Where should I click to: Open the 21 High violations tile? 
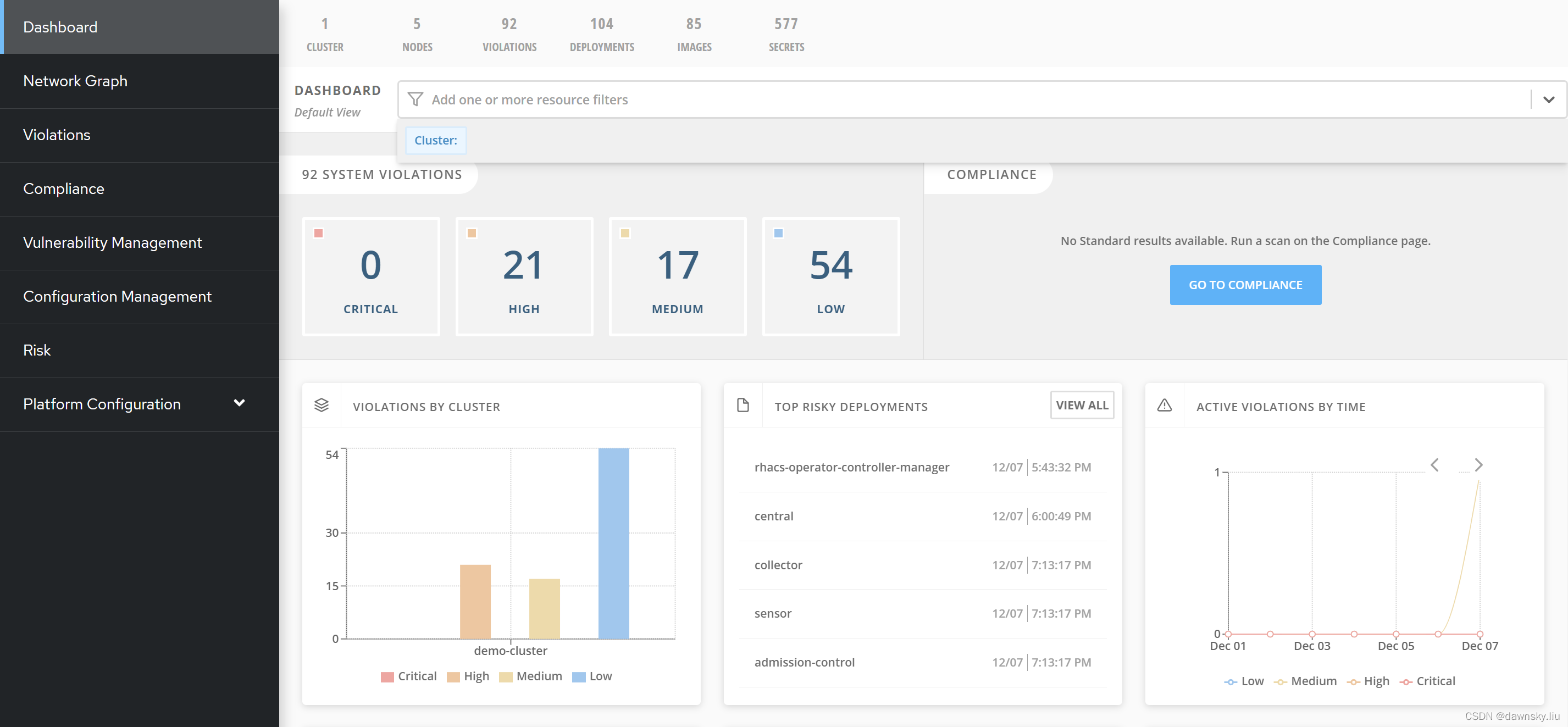(524, 276)
